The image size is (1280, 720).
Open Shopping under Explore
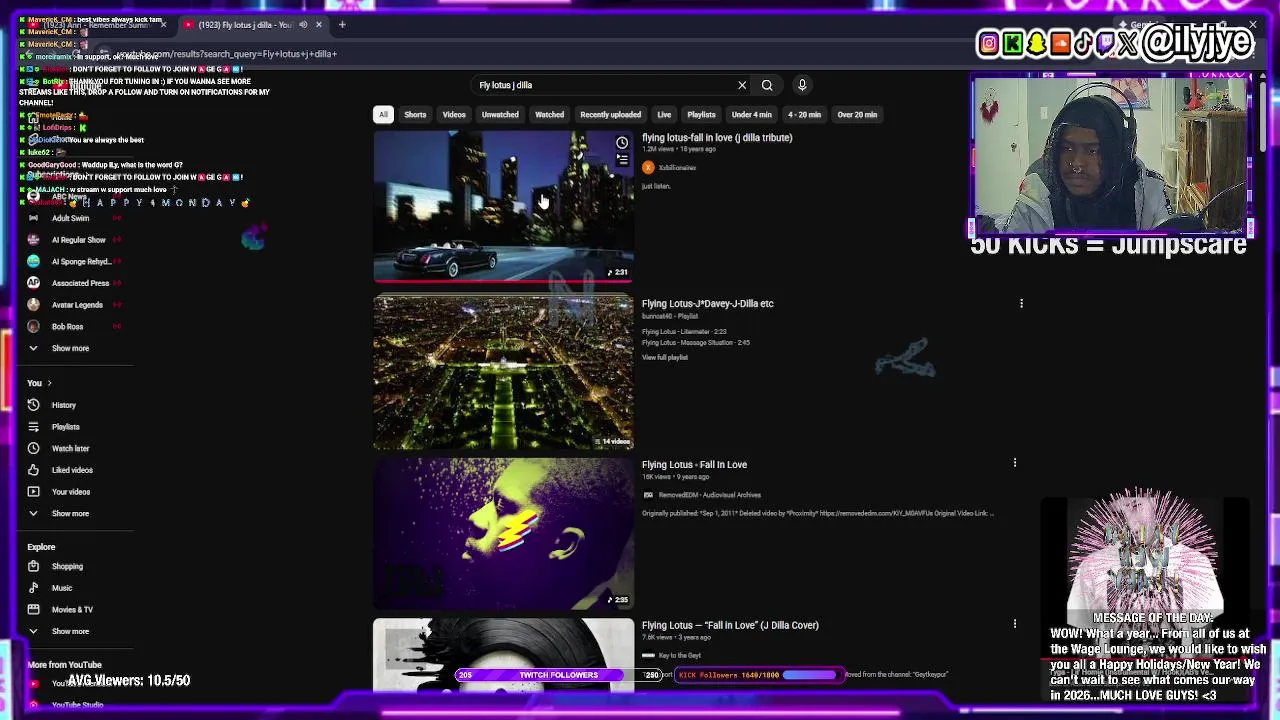click(67, 566)
